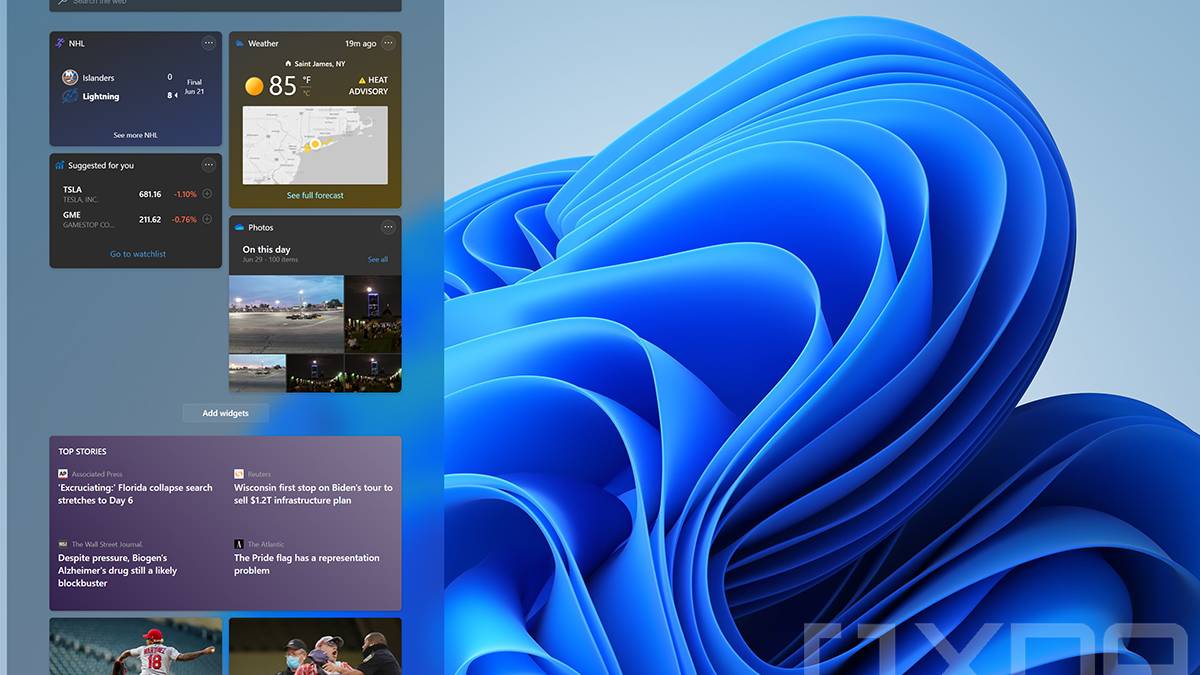Open more options menu on Weather widget

coord(388,43)
